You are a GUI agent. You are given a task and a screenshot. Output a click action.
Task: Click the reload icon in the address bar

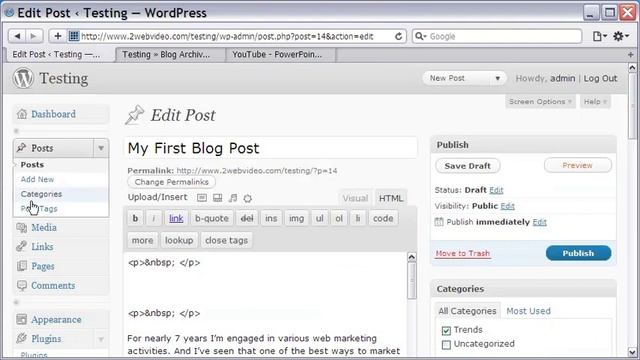(398, 36)
